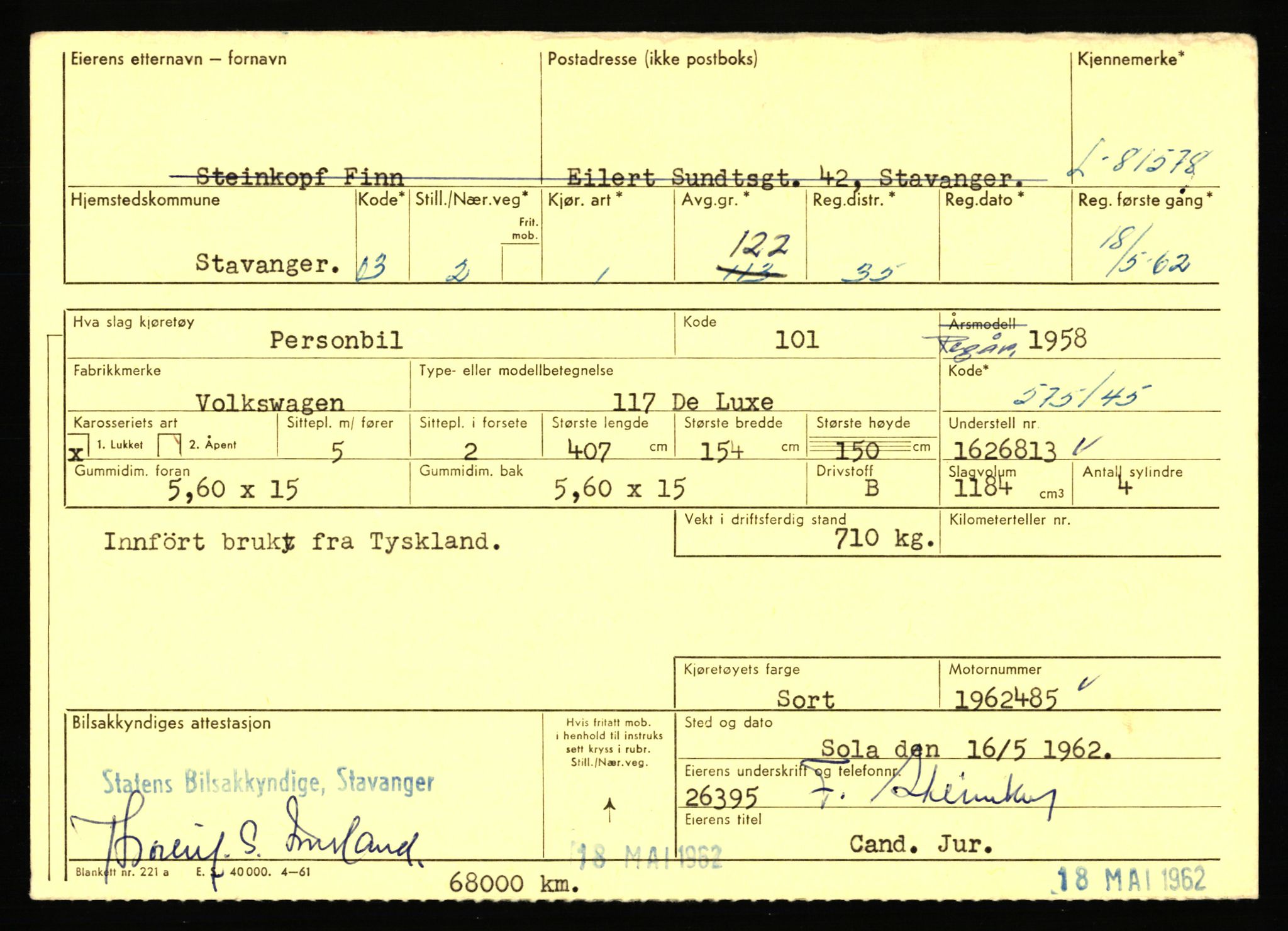Click the handwritten Kode value '03'
The image size is (1288, 931).
[371, 269]
